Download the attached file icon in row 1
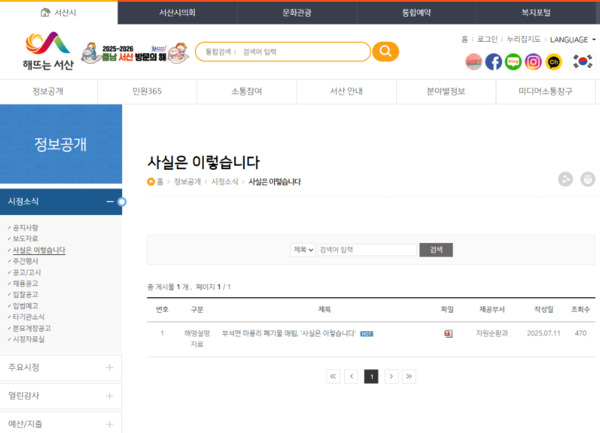 coord(448,334)
